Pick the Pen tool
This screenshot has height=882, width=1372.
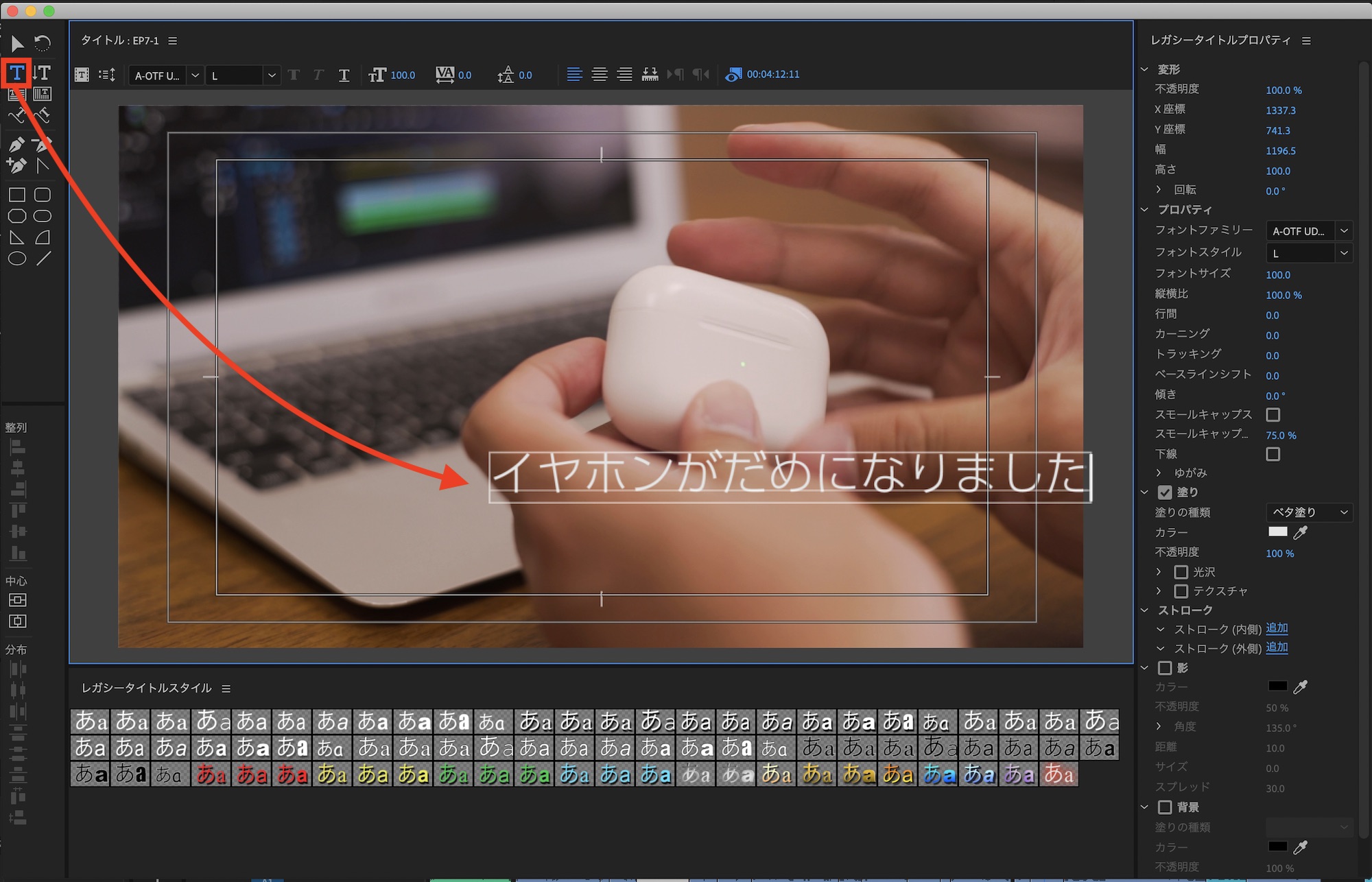pyautogui.click(x=16, y=144)
